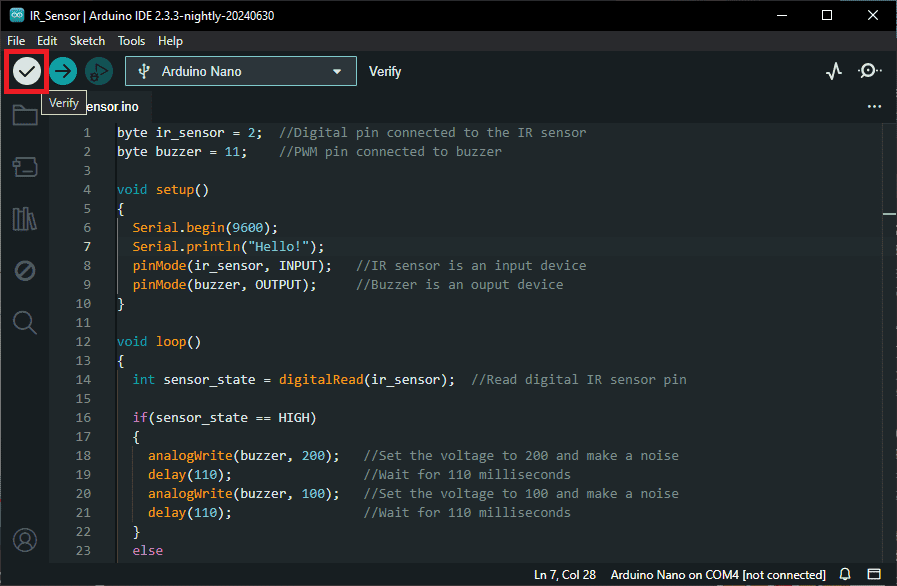Open notifications via the bell icon

845,574
